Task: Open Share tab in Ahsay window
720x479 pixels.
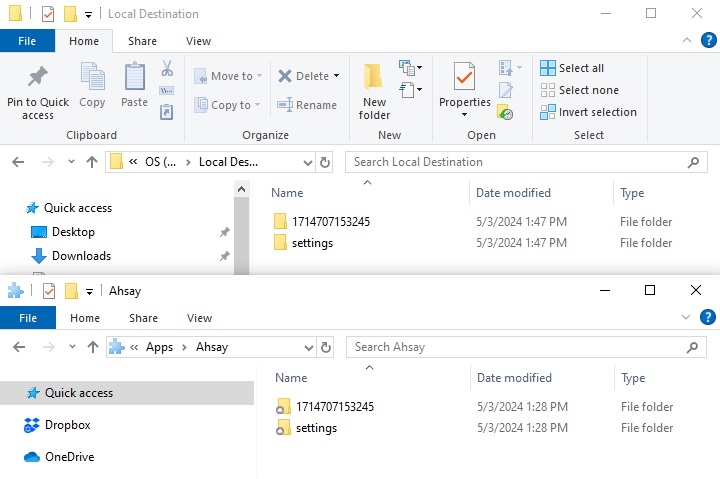Action: point(143,318)
